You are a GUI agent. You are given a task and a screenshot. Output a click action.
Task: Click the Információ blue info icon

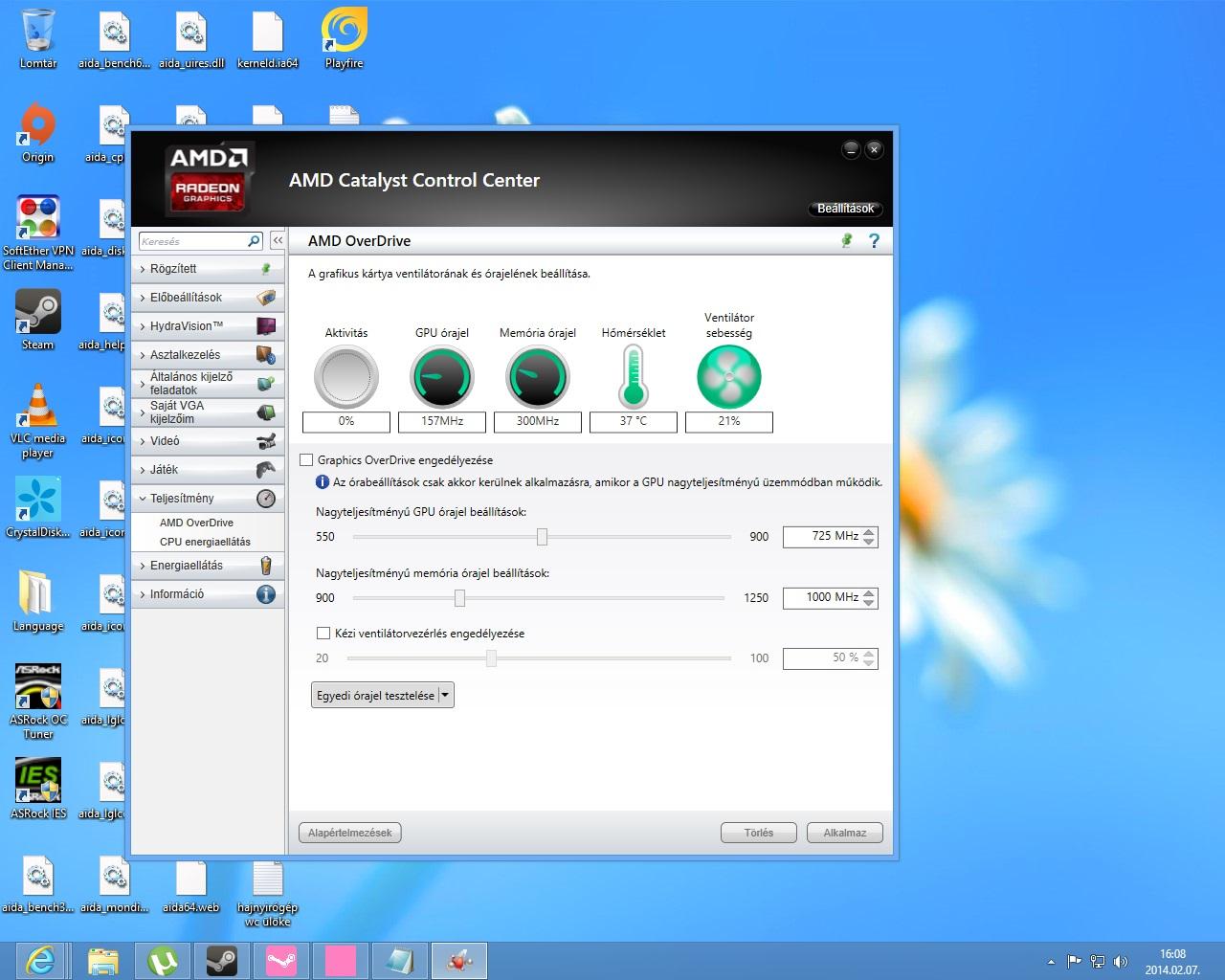[266, 594]
